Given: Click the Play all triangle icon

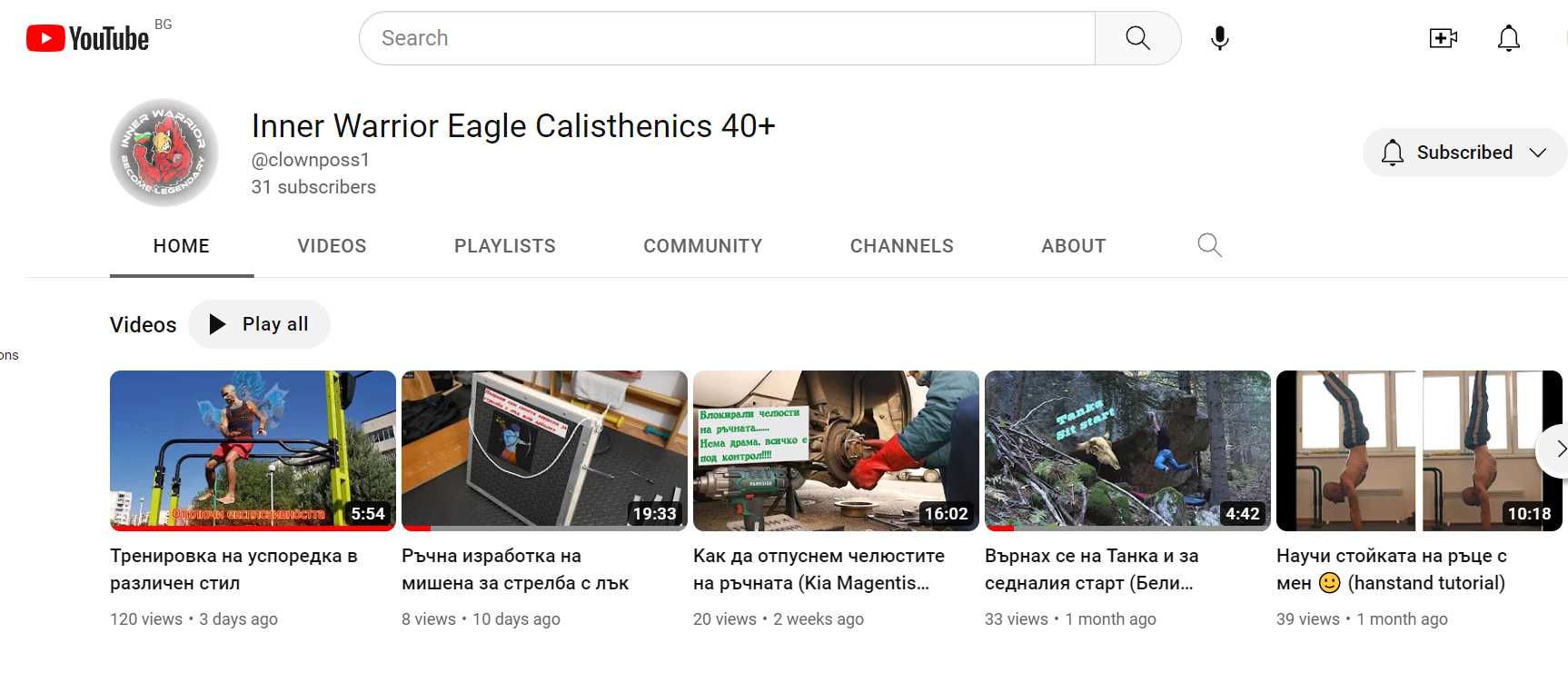Looking at the screenshot, I should pyautogui.click(x=217, y=324).
